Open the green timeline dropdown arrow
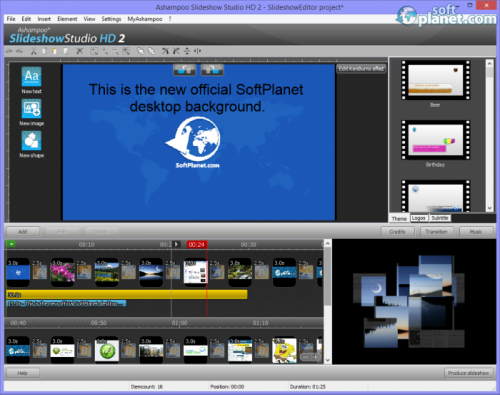The image size is (500, 395). tap(11, 244)
